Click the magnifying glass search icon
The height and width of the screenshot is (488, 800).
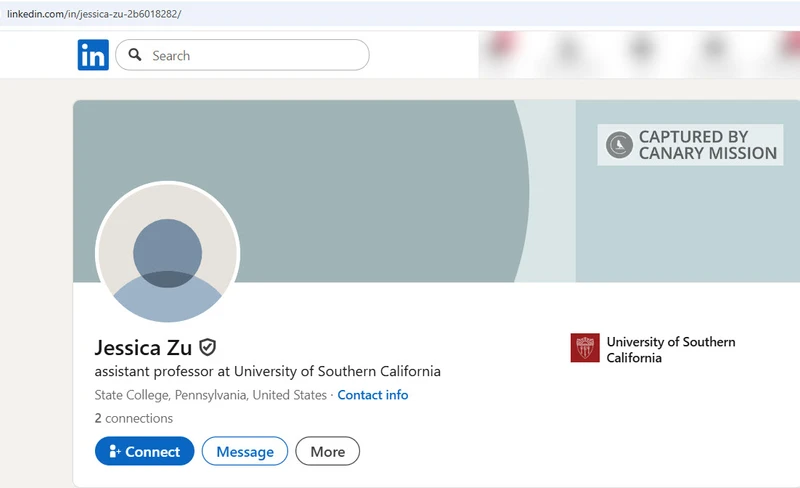[135, 56]
